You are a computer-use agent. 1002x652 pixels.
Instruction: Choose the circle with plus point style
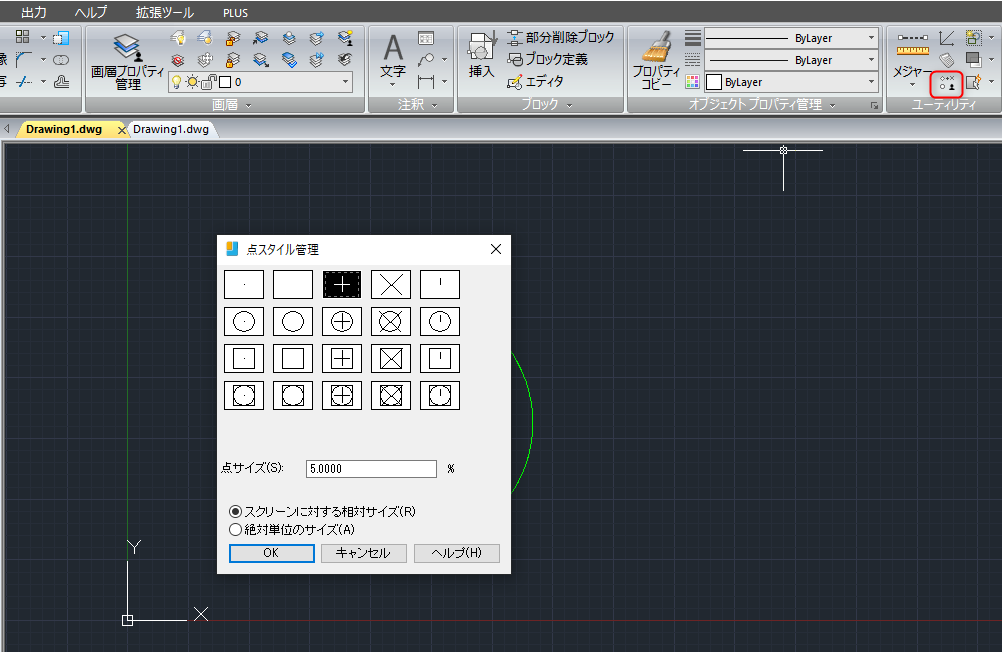342,322
